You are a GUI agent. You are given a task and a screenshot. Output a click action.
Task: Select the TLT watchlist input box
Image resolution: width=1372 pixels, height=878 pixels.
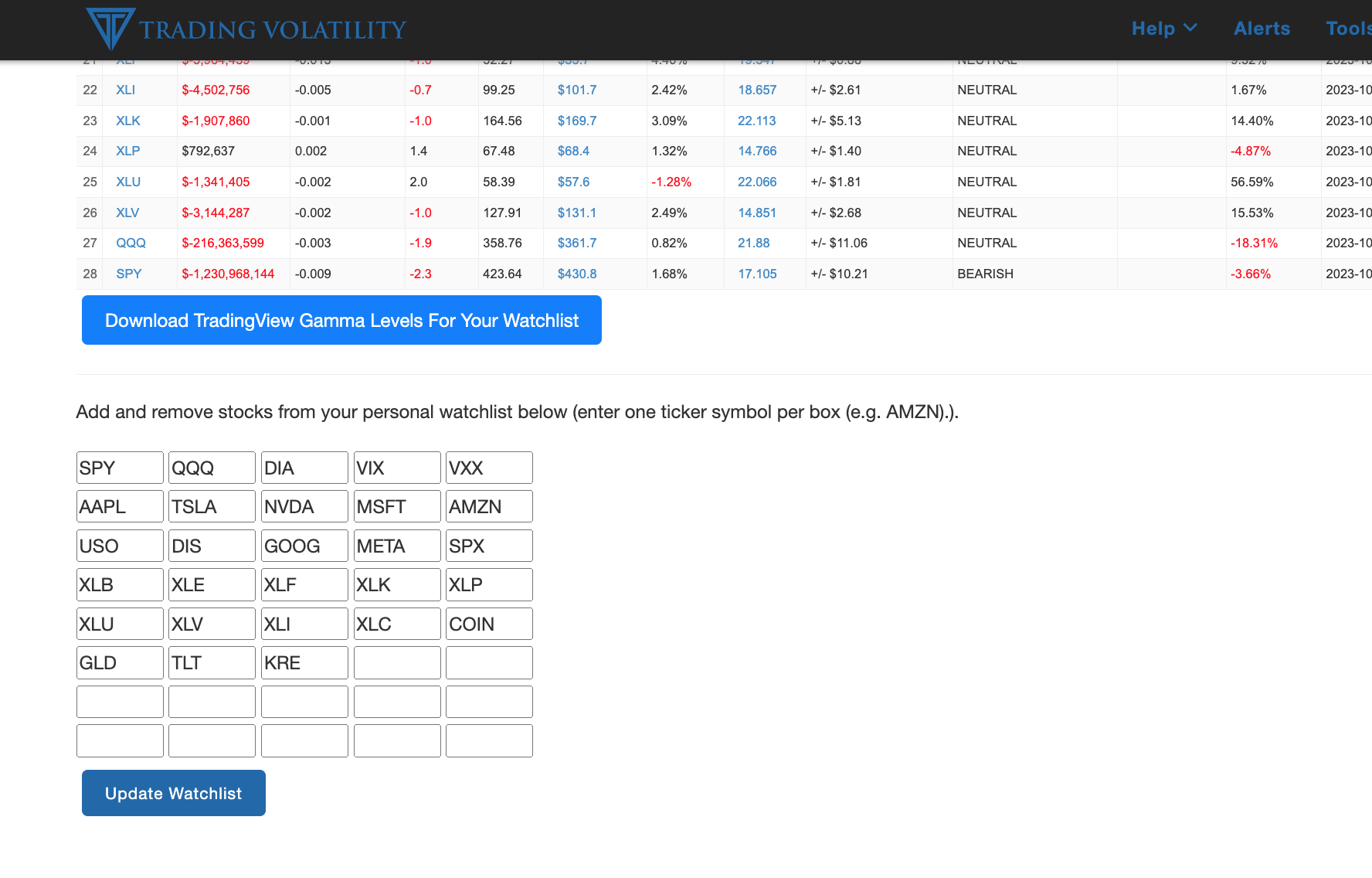coord(212,662)
